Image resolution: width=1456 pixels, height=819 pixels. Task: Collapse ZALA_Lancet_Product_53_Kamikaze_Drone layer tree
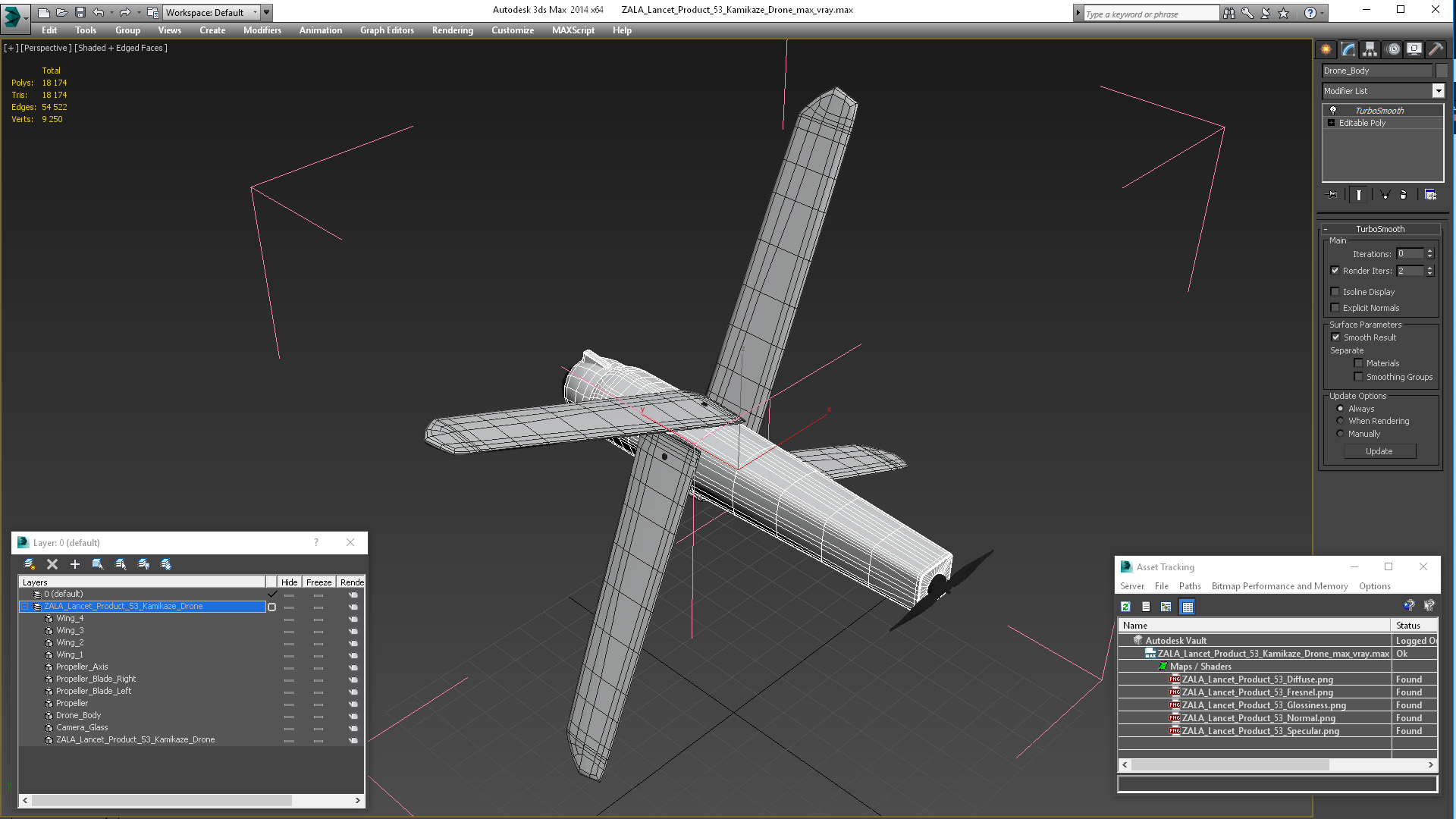coord(24,607)
